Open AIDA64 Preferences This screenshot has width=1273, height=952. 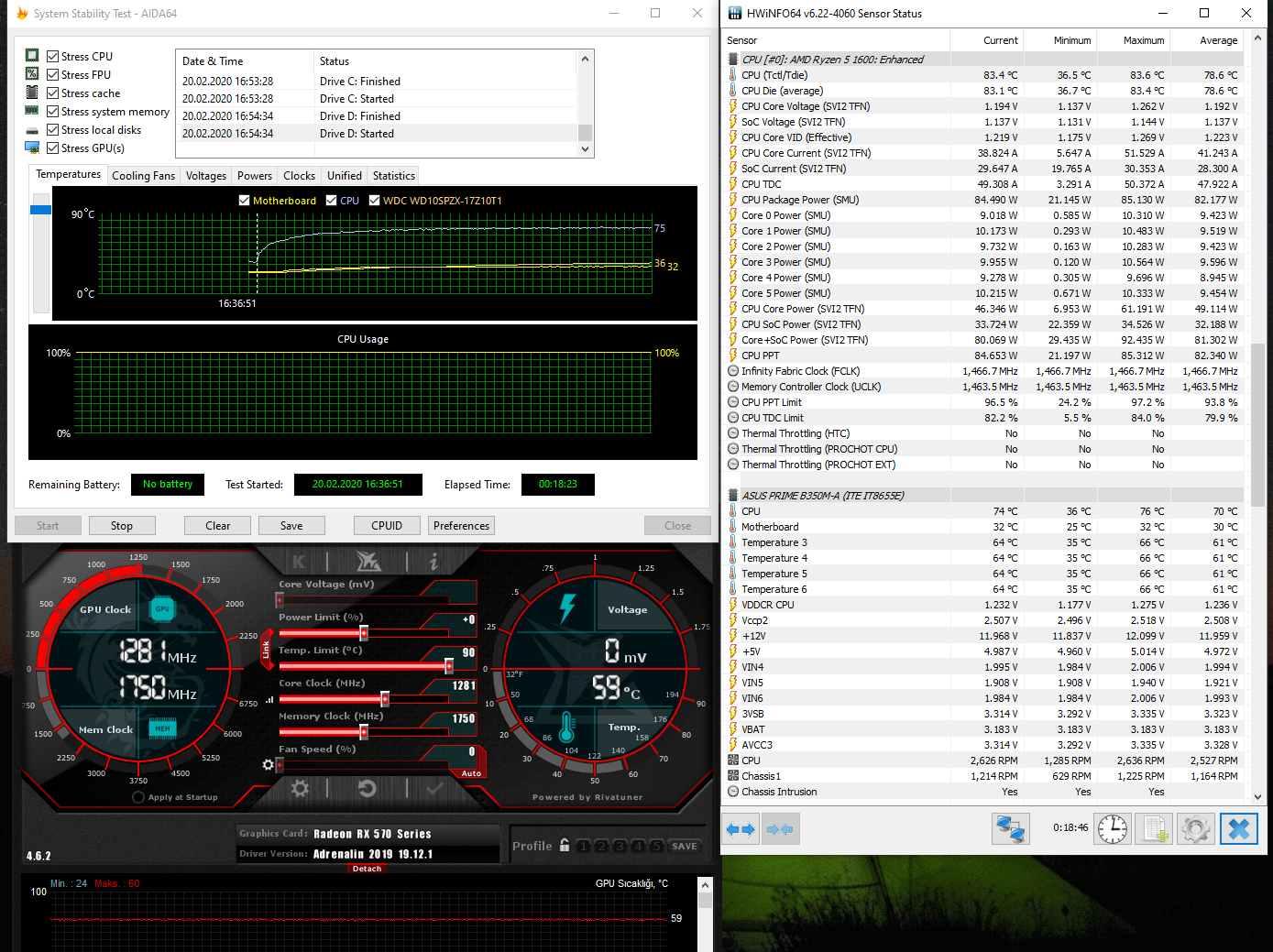click(x=461, y=526)
